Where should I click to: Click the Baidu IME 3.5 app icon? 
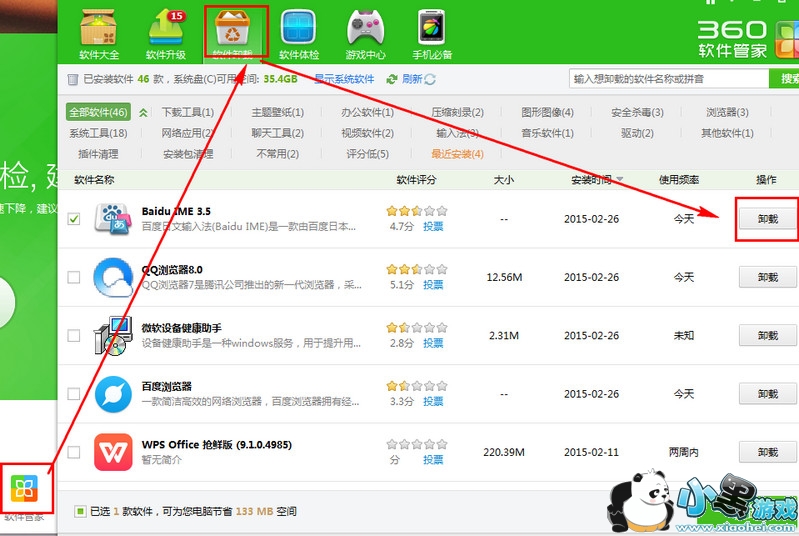point(113,219)
